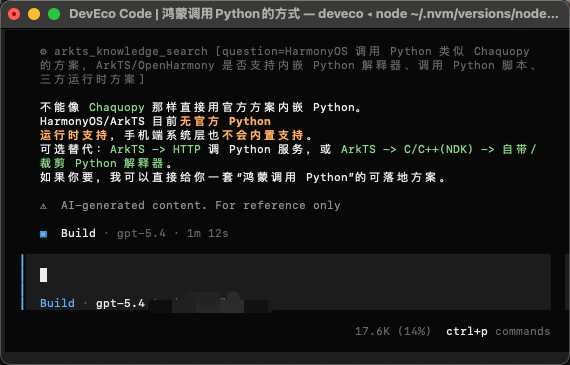Click the blue 'Build' agent label in input box
Viewport: 570px width, 365px height.
click(57, 303)
